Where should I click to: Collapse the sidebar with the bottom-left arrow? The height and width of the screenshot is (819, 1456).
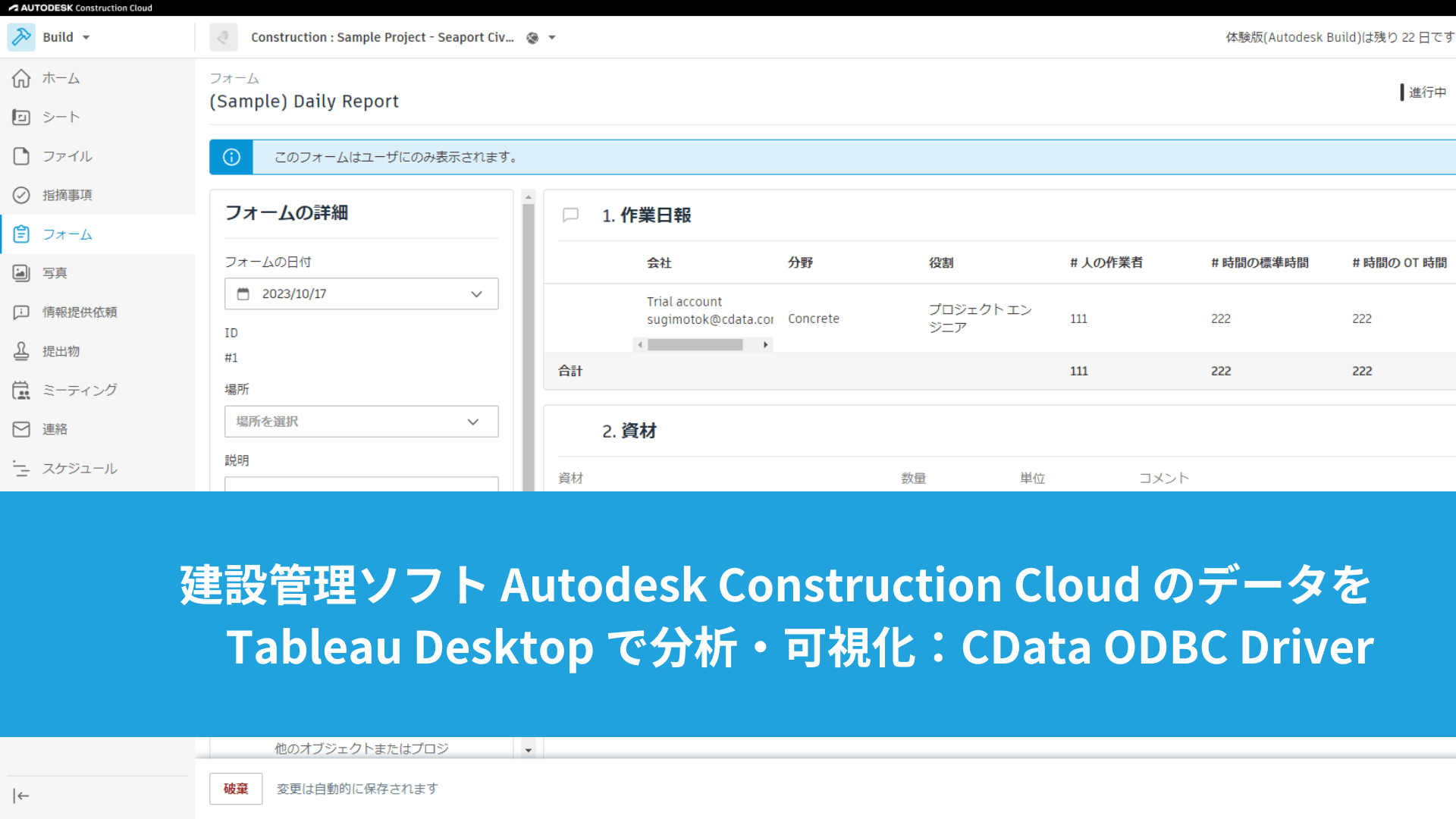point(20,795)
